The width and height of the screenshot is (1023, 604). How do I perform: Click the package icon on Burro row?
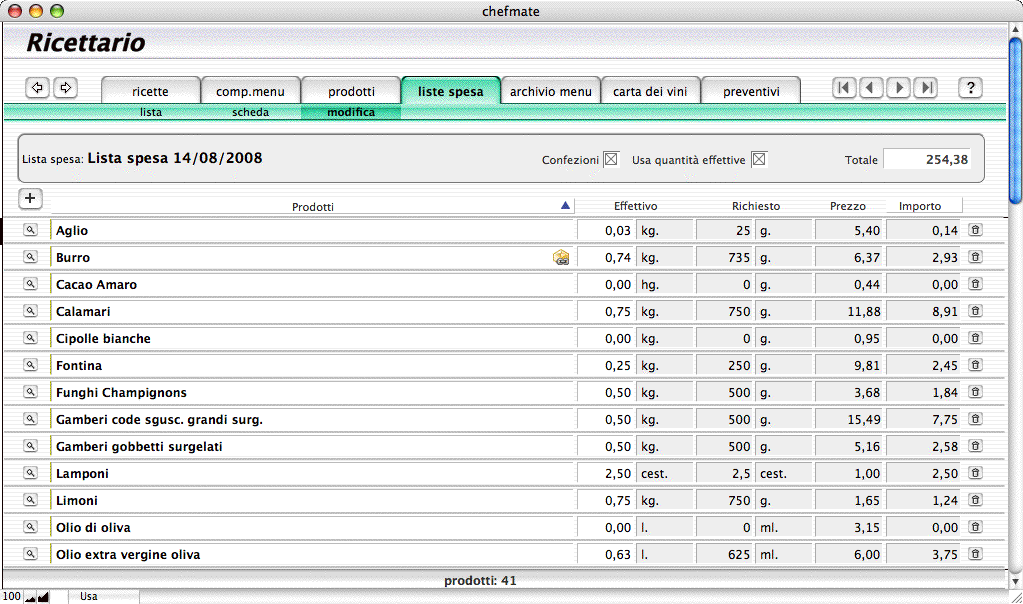point(561,258)
